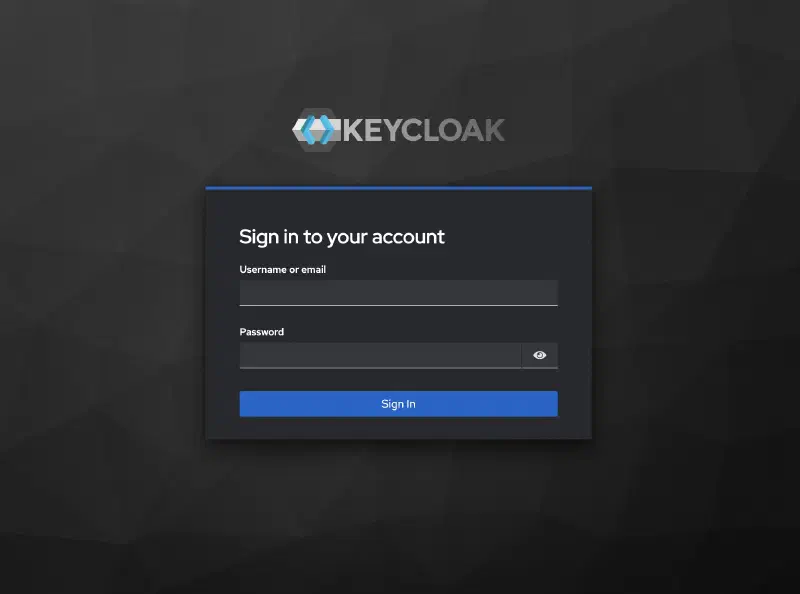Screen dimensions: 800x594
Task: Toggle password visibility with the eye button
Action: point(539,355)
